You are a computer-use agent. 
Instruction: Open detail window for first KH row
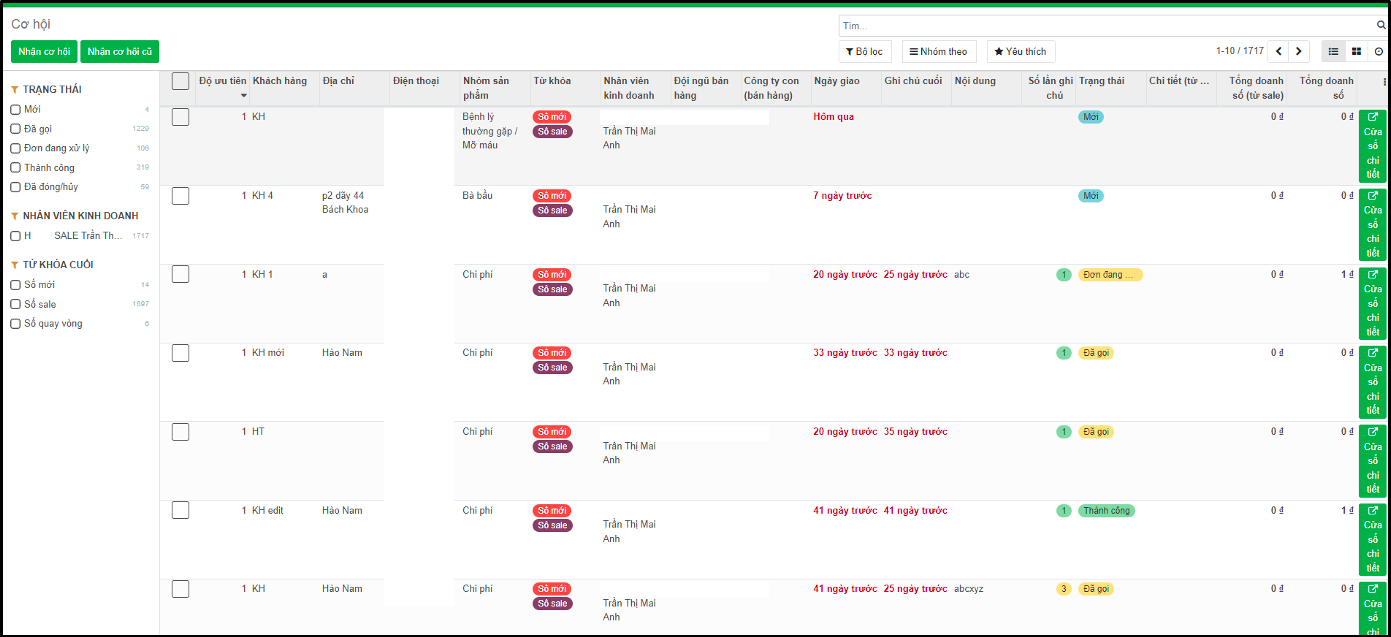[x=1373, y=146]
